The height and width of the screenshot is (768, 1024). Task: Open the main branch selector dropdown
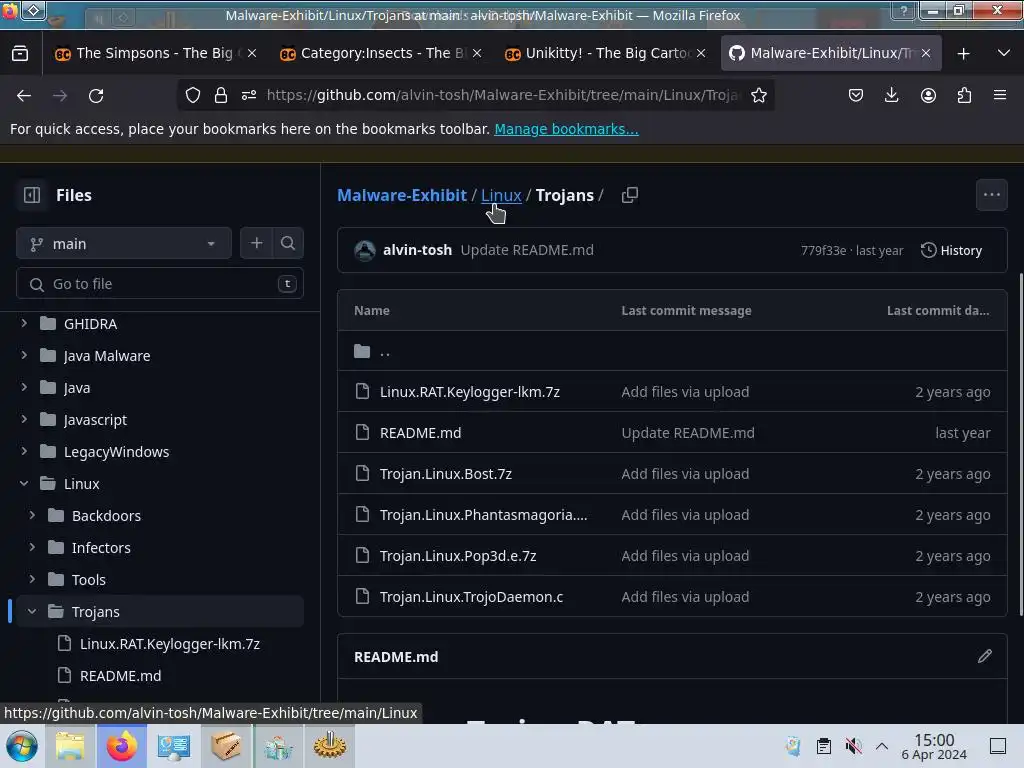point(124,244)
